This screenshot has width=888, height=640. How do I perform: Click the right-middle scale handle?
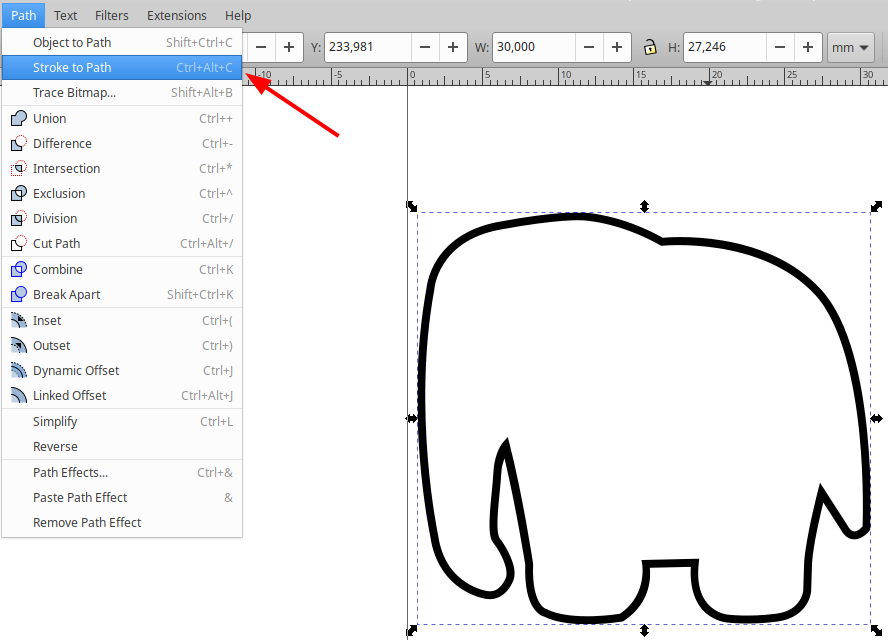pos(876,419)
